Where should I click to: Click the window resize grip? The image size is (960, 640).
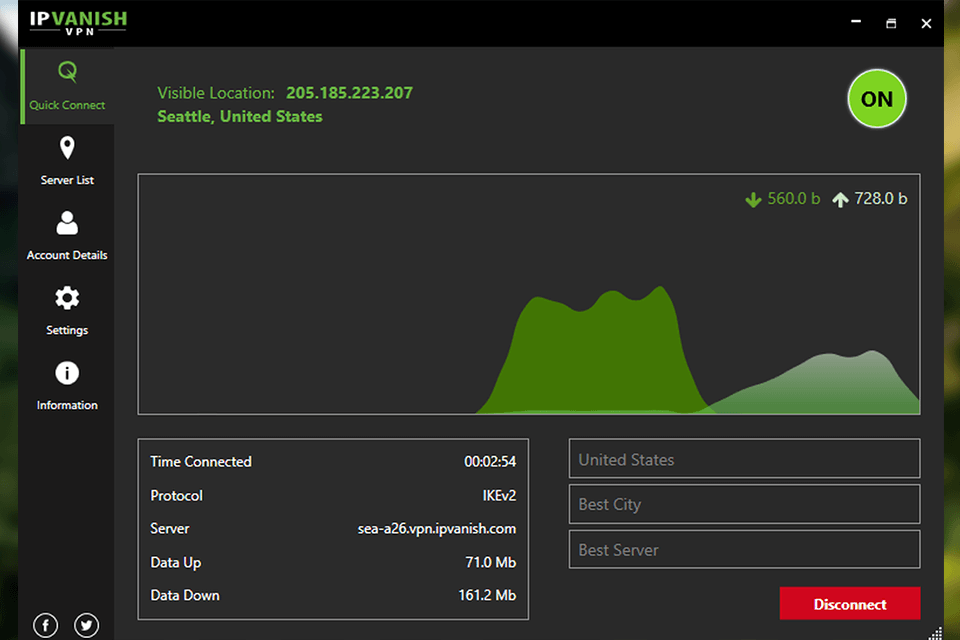click(936, 633)
